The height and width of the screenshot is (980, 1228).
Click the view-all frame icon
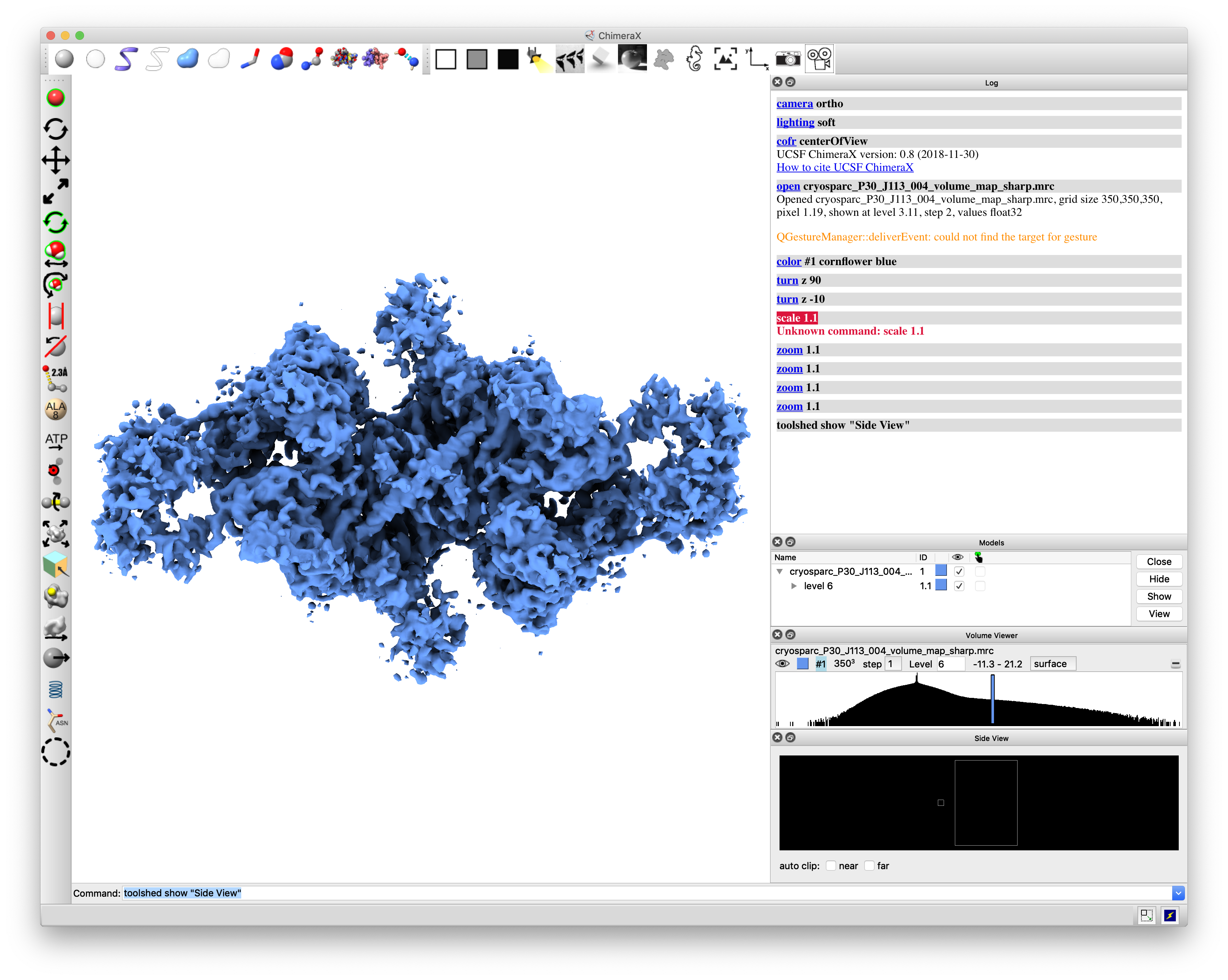[725, 59]
